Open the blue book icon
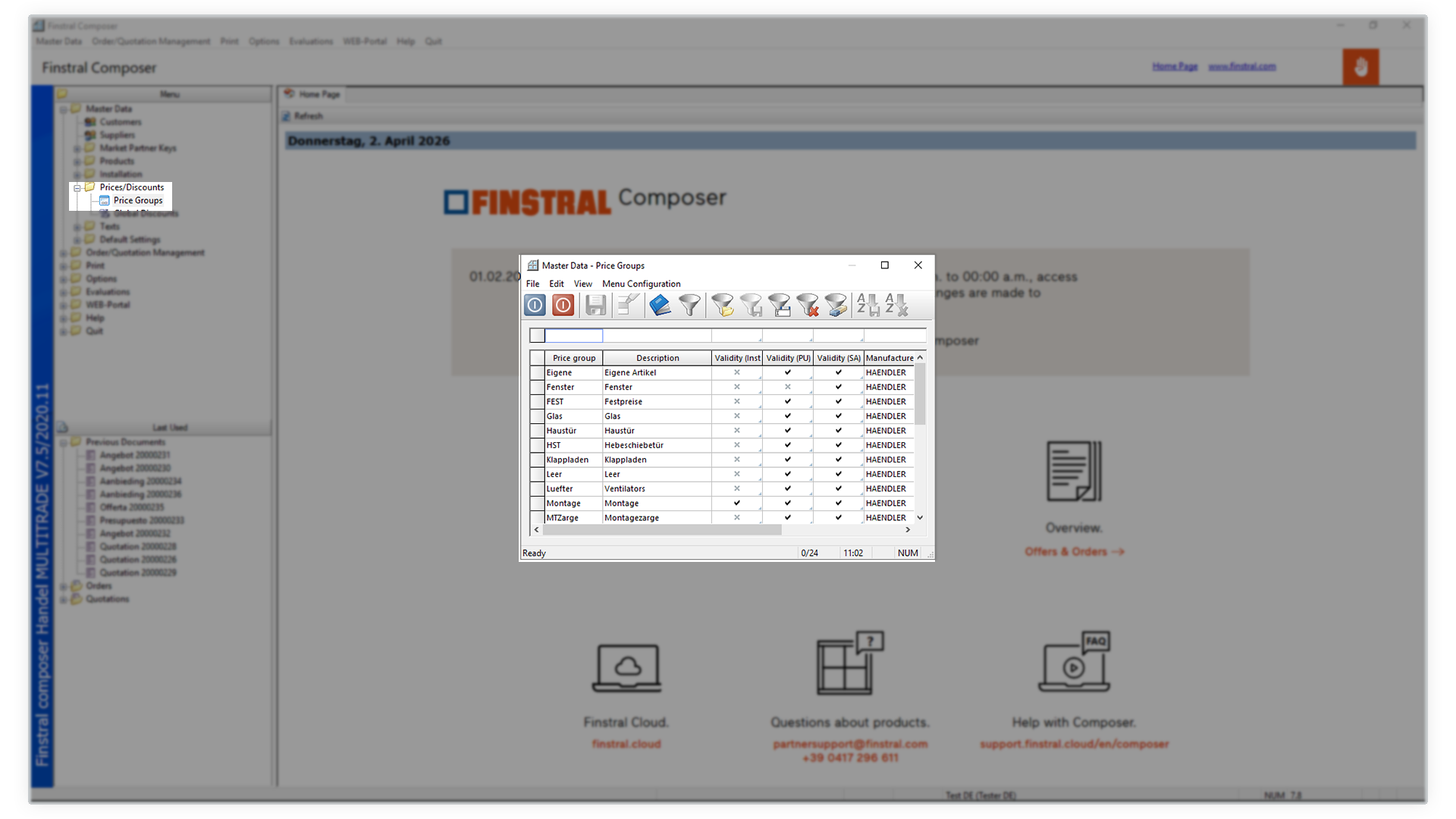The height and width of the screenshot is (819, 1456). pyautogui.click(x=660, y=305)
